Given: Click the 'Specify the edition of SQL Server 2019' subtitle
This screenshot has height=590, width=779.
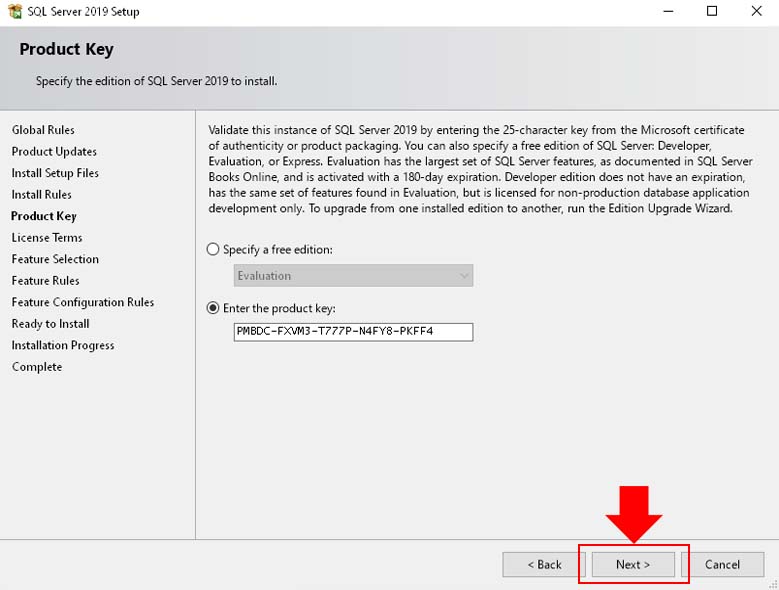Looking at the screenshot, I should tap(156, 81).
